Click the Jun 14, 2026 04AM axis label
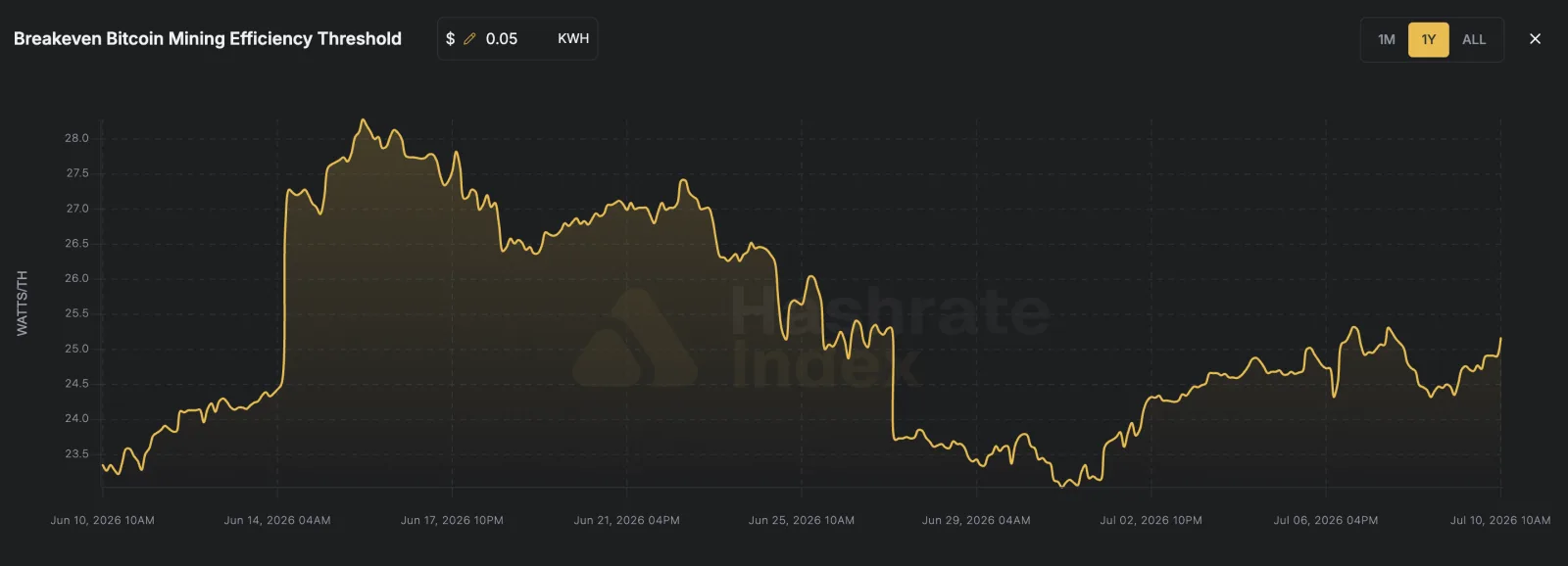The width and height of the screenshot is (1568, 566). (277, 520)
